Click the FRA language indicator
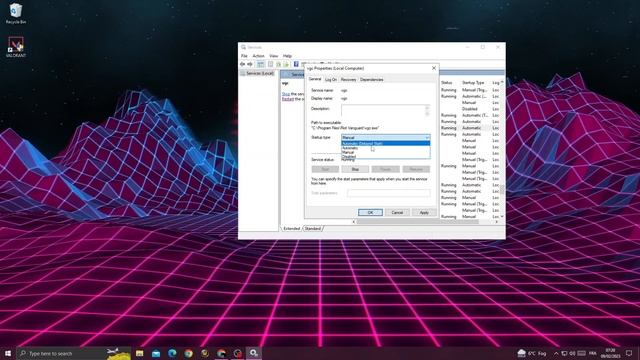Viewport: 640px width, 360px height. click(593, 353)
